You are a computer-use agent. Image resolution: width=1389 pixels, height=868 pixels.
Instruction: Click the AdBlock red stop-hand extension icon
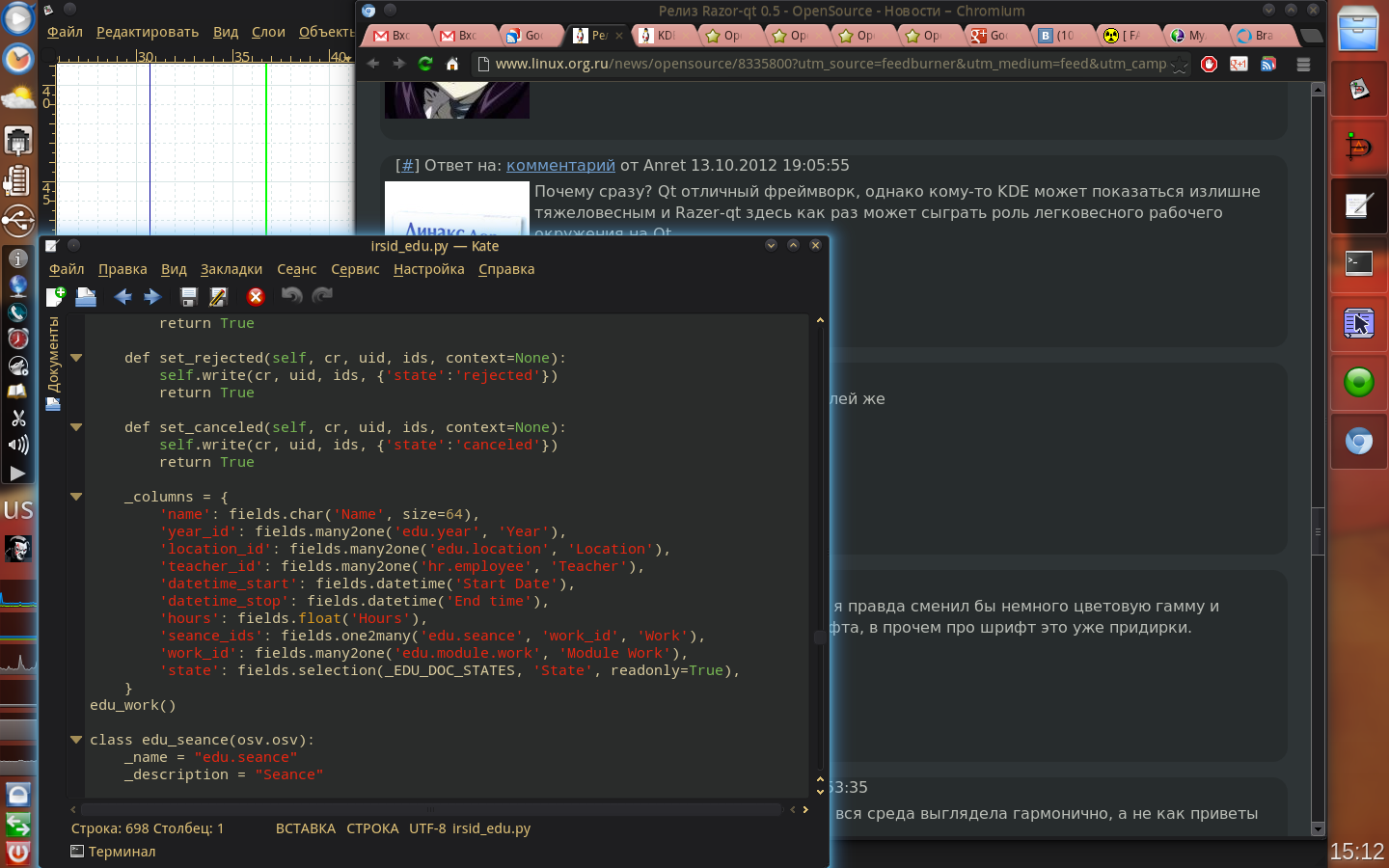[1210, 64]
